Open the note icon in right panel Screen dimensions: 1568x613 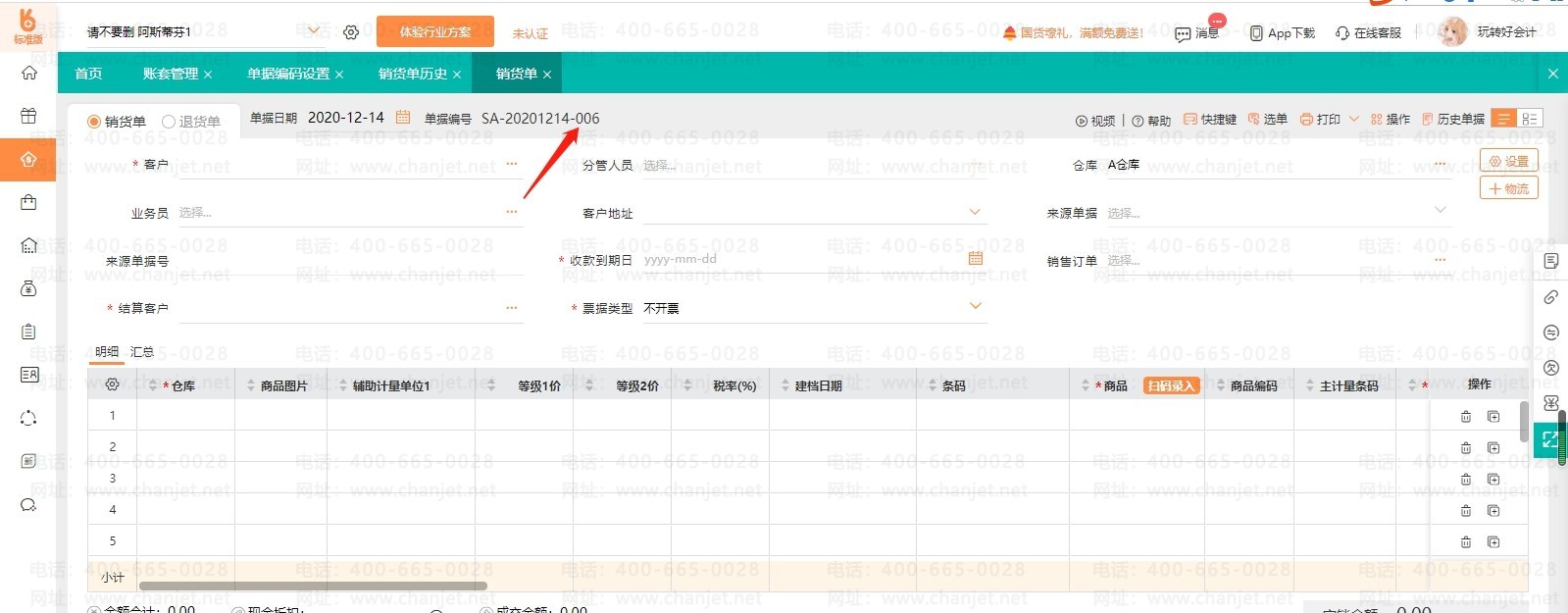click(x=1551, y=261)
